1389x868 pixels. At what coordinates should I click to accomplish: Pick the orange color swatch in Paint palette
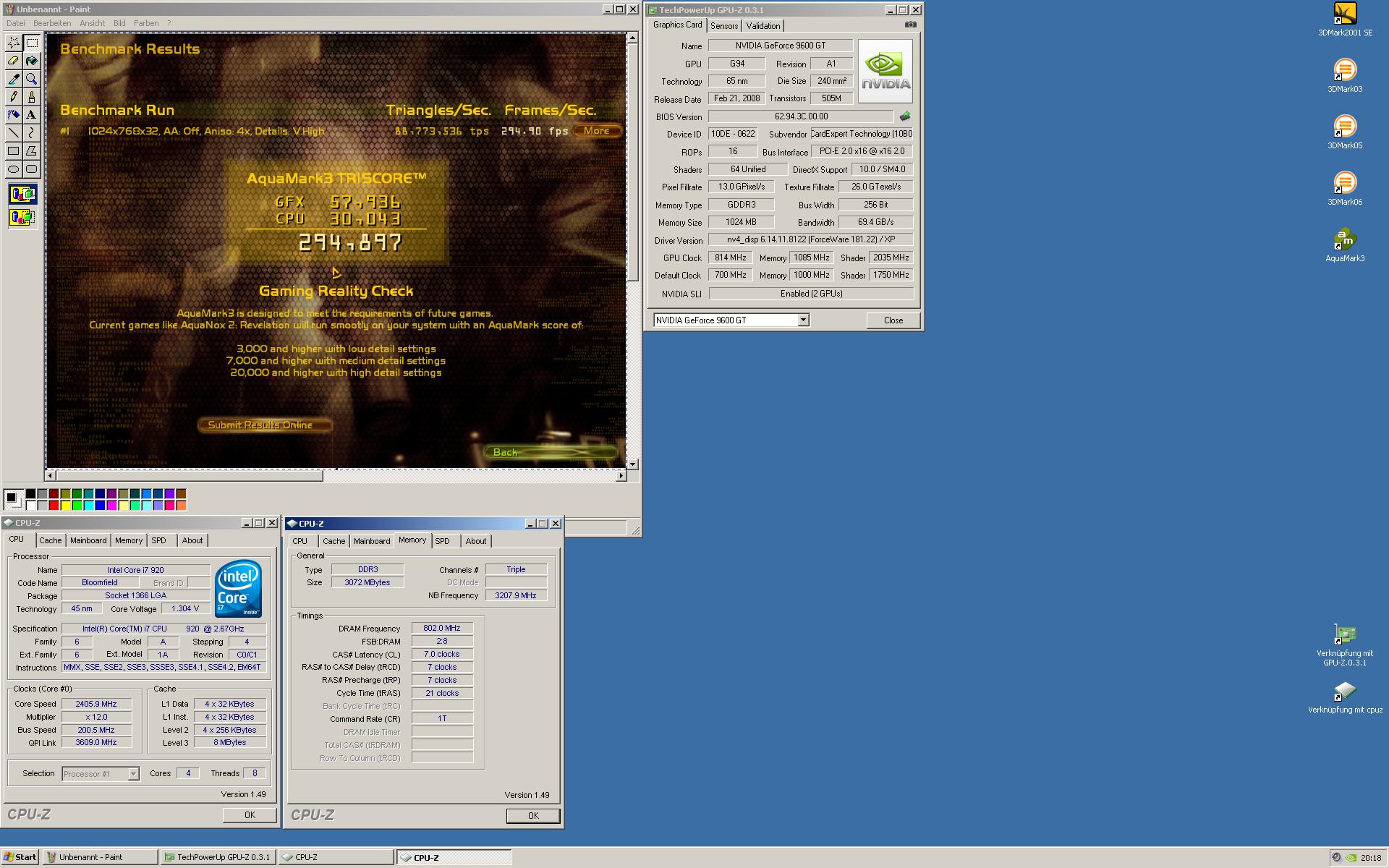(181, 505)
